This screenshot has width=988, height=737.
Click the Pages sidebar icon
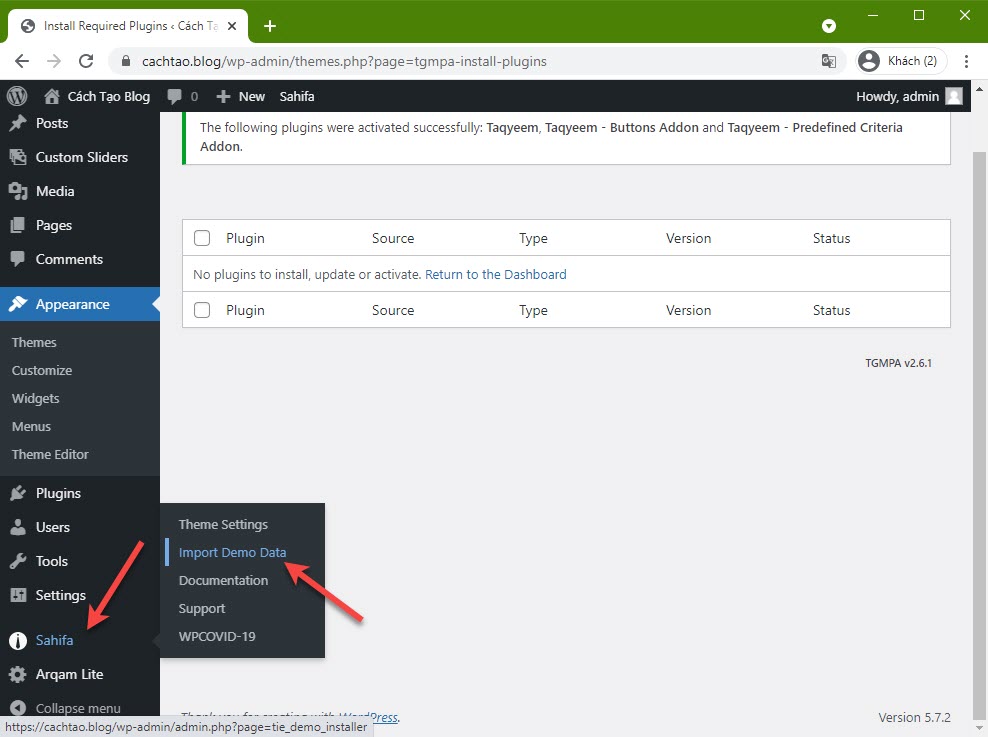pos(18,225)
